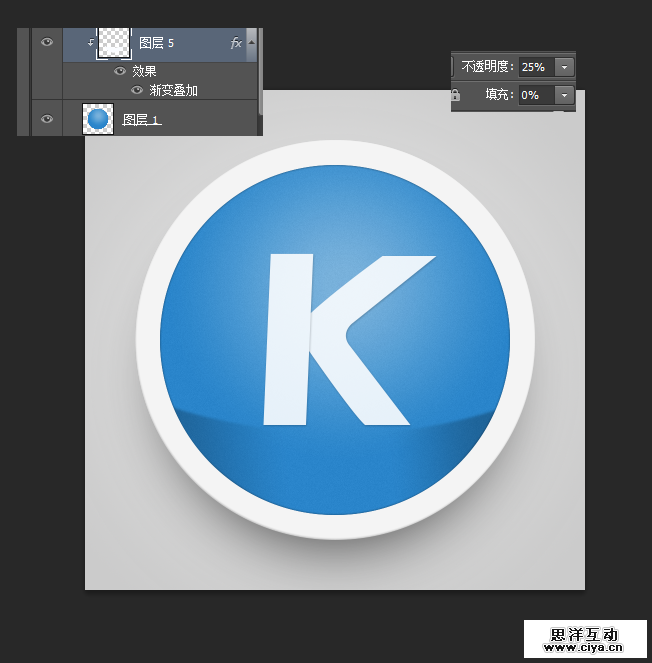Open the 不透明度 opacity dropdown
This screenshot has width=652, height=663.
pos(565,67)
